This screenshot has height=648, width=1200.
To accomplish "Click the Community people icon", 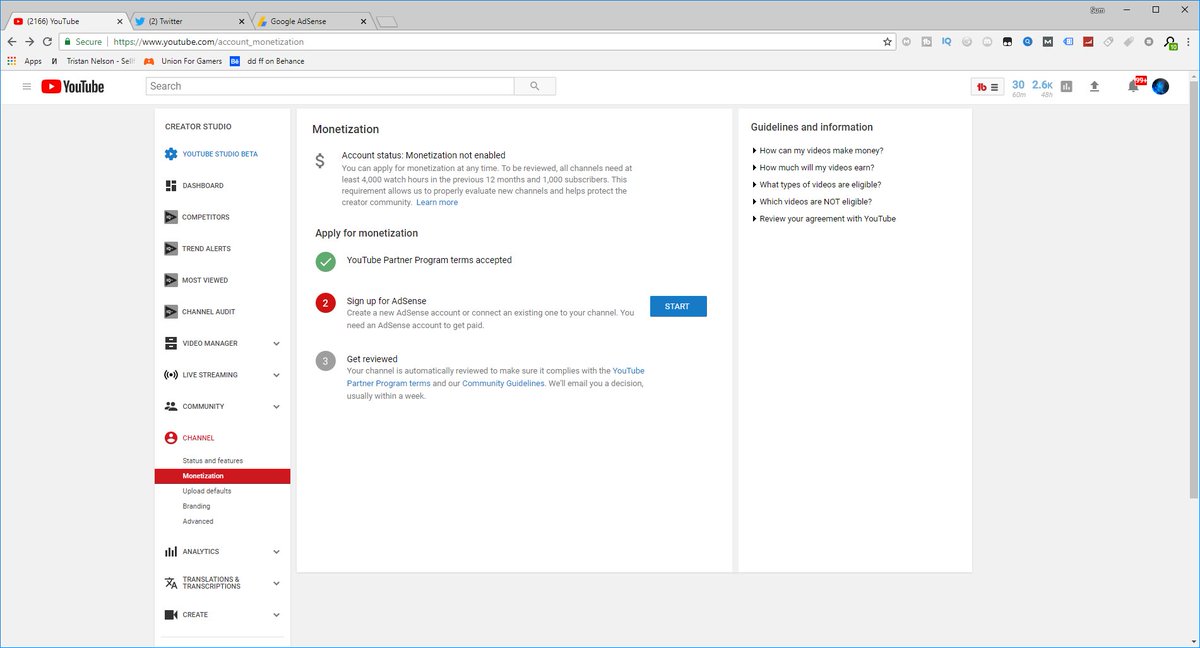I will pos(171,407).
